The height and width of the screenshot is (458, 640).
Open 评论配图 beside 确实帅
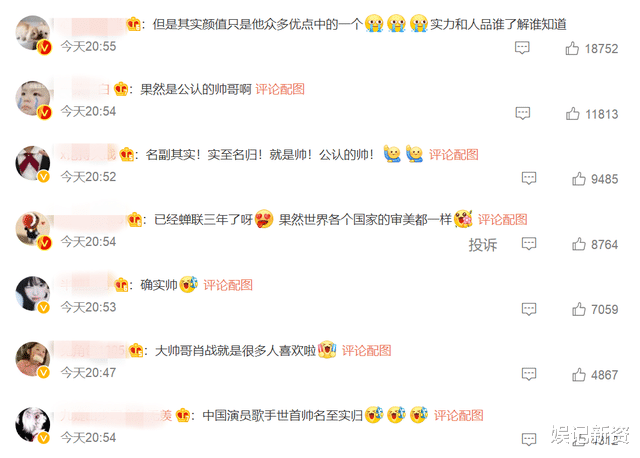[x=228, y=285]
